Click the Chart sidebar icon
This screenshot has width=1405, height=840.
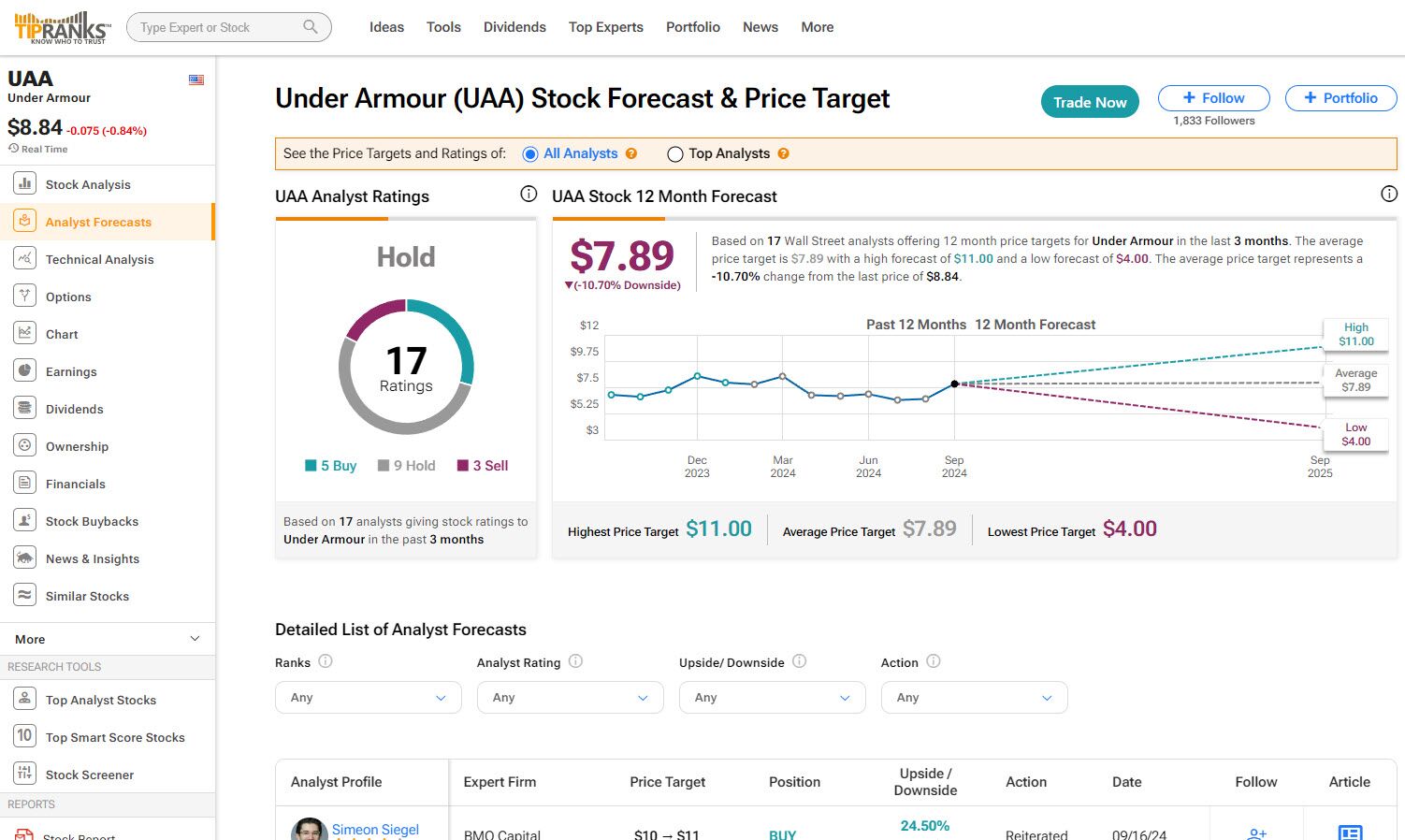pyautogui.click(x=25, y=333)
